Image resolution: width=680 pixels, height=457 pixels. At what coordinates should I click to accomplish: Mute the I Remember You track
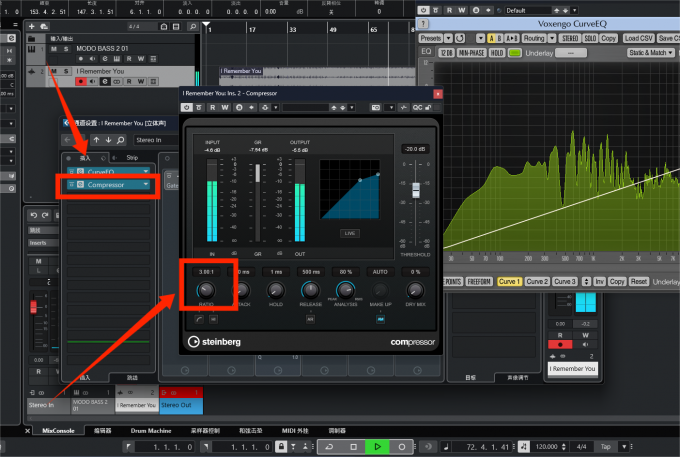tap(54, 71)
